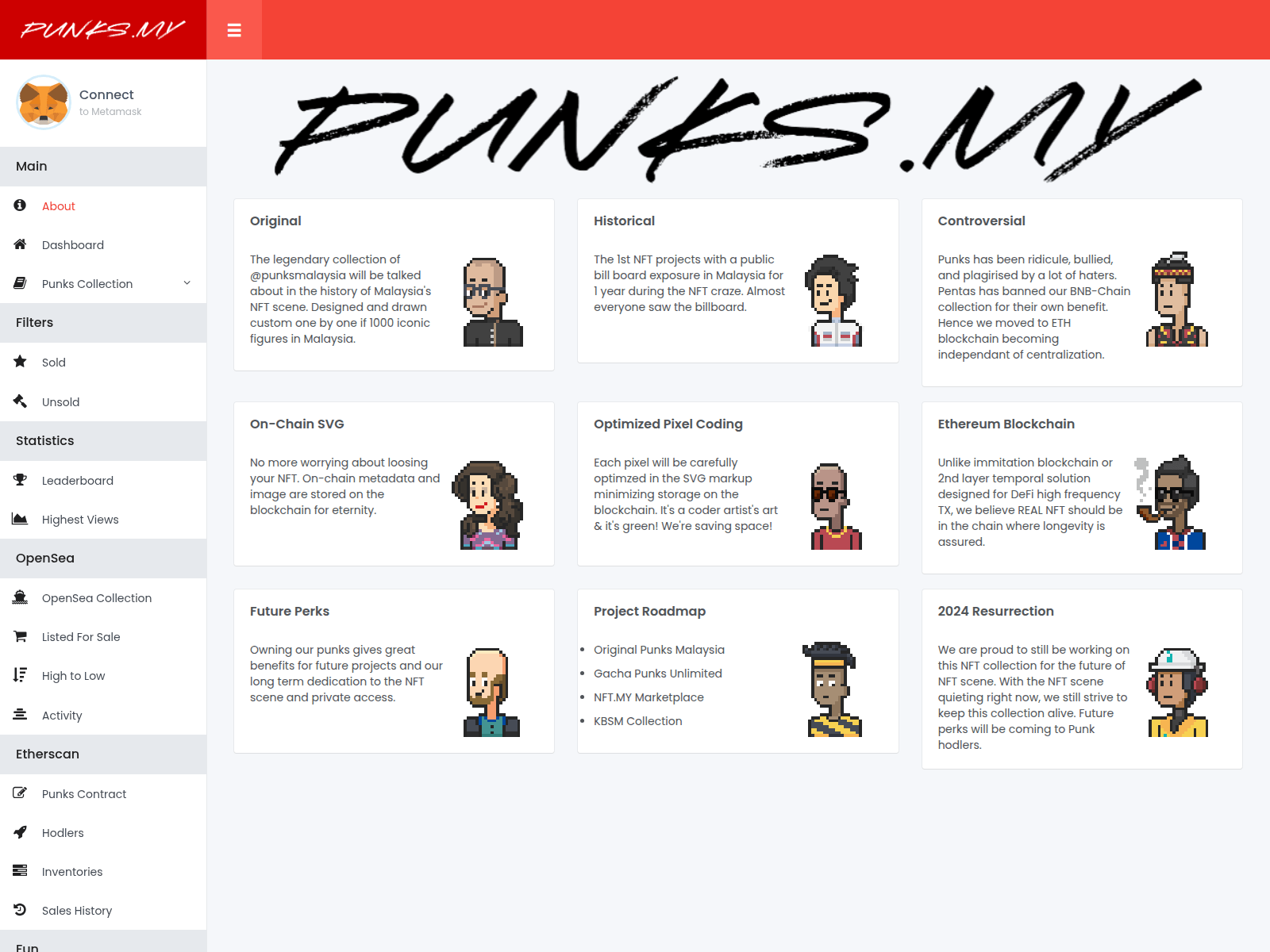The width and height of the screenshot is (1270, 952).
Task: Open the Sales History link
Action: [103, 911]
